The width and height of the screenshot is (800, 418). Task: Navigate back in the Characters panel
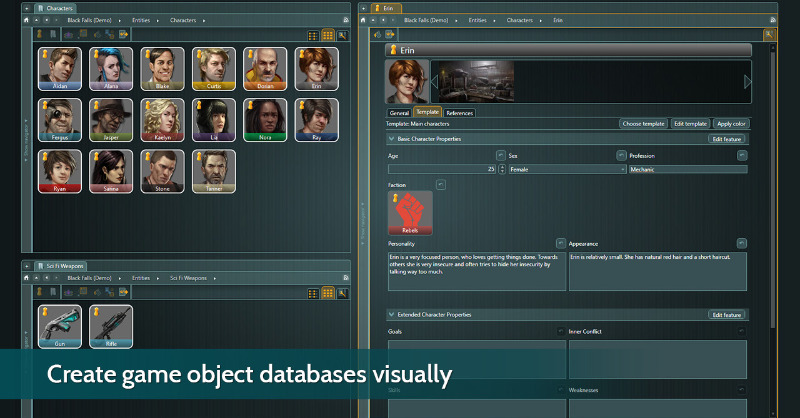point(46,20)
